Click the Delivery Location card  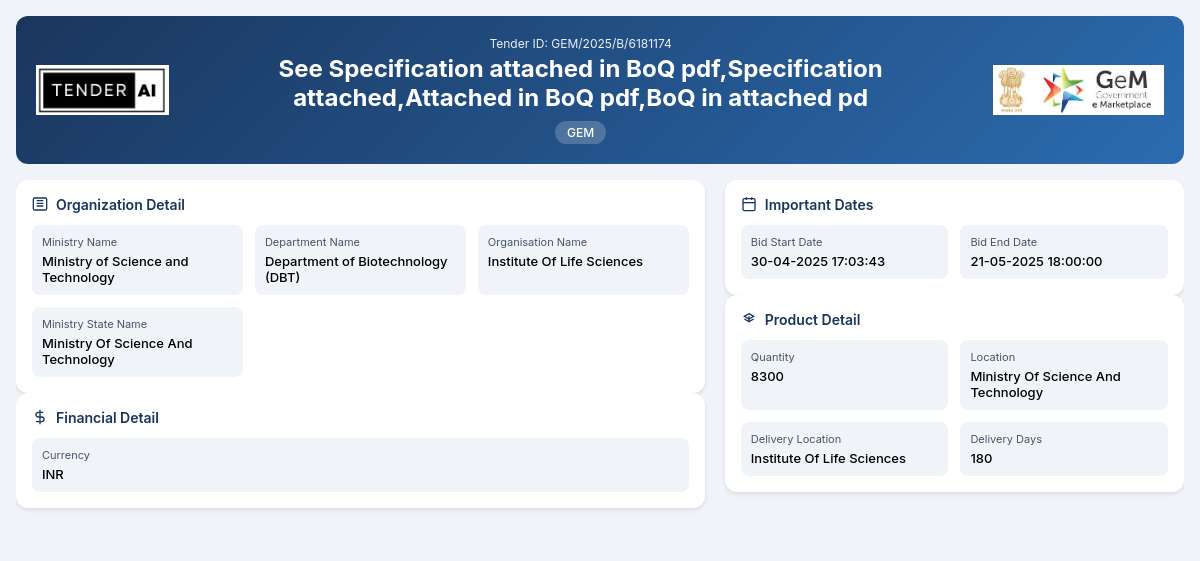(844, 449)
